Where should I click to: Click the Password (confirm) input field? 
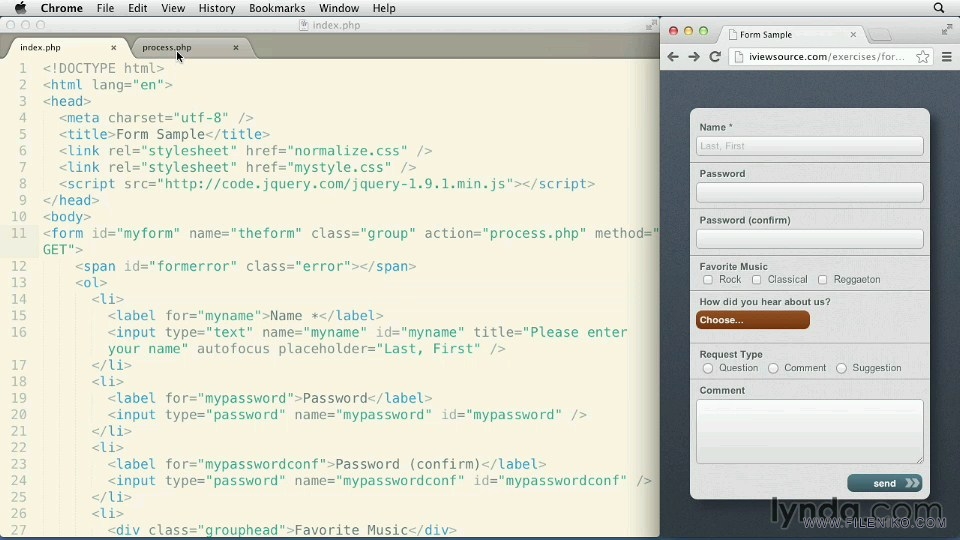pos(809,239)
